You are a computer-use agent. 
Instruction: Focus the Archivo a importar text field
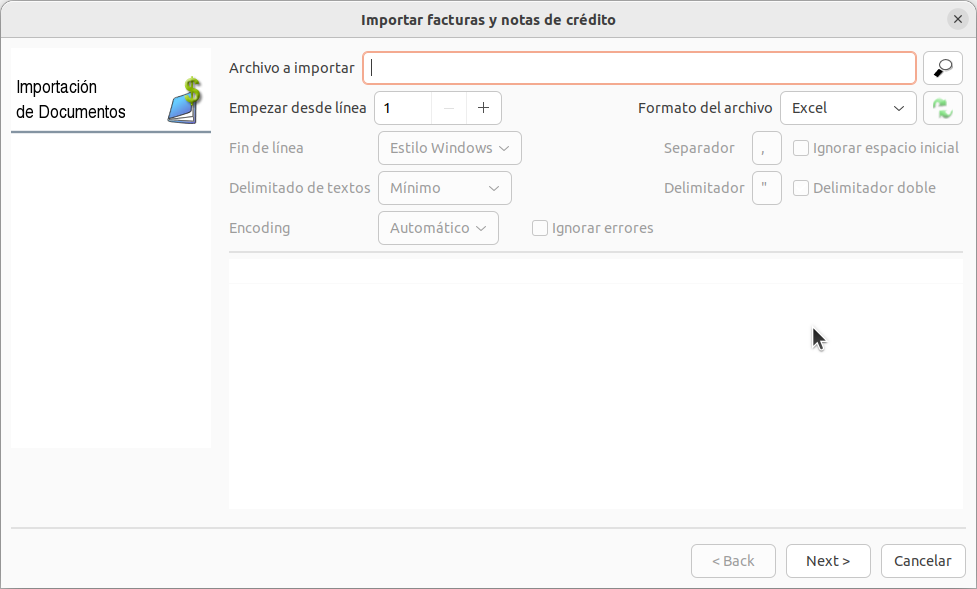click(x=639, y=68)
